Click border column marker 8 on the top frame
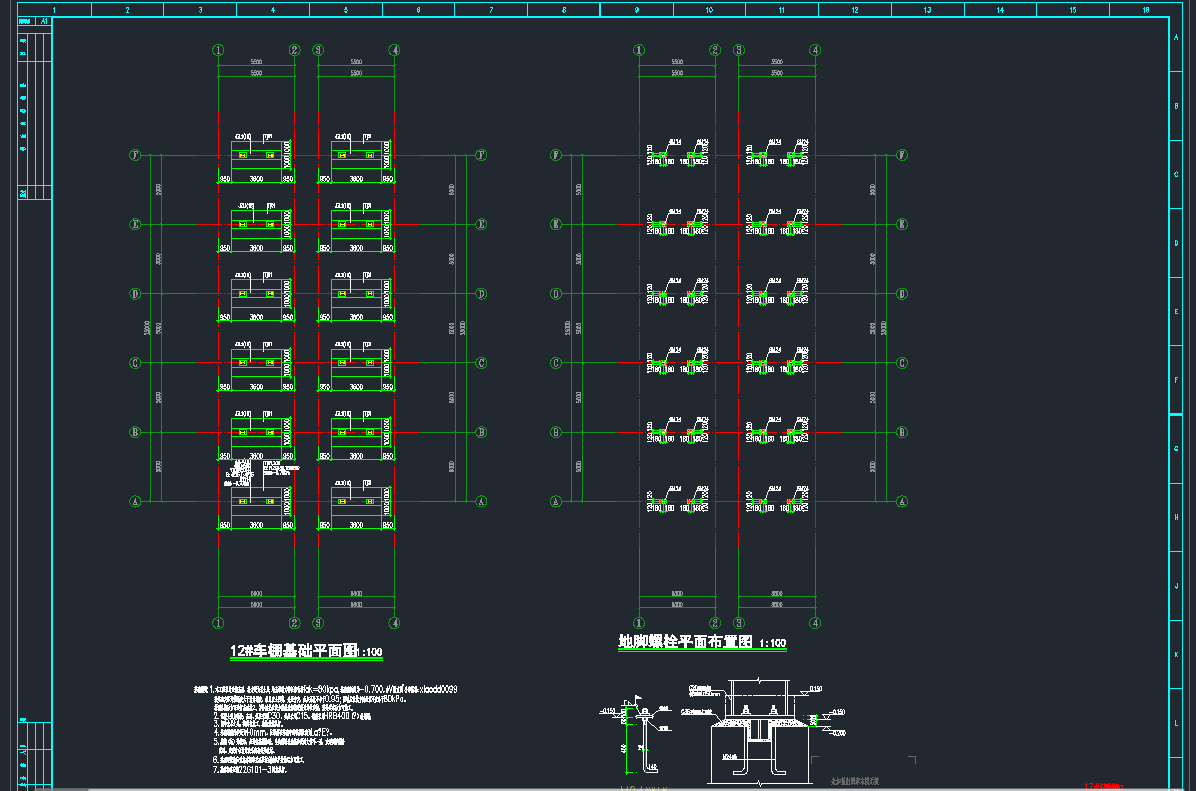This screenshot has width=1196, height=791. coord(564,10)
